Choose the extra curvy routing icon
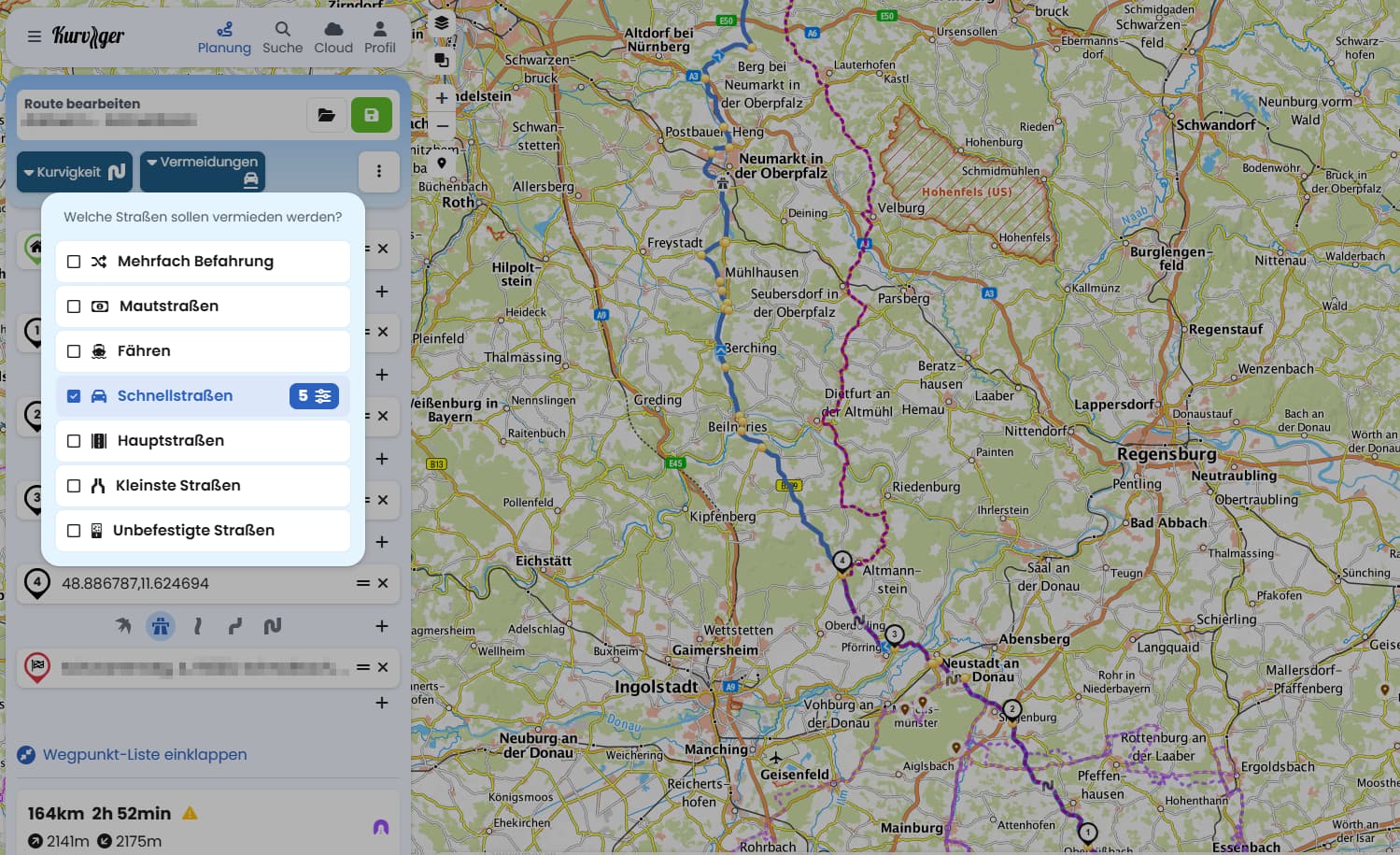This screenshot has width=1400, height=855. (x=273, y=626)
